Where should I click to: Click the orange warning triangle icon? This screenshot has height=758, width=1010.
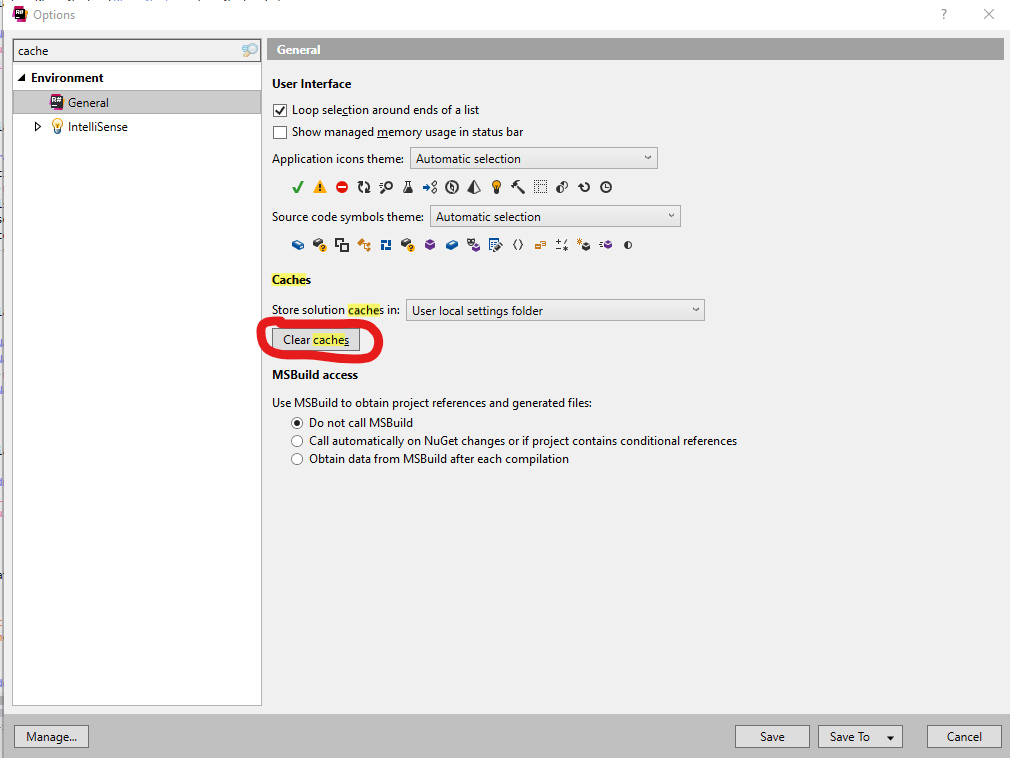pyautogui.click(x=319, y=187)
